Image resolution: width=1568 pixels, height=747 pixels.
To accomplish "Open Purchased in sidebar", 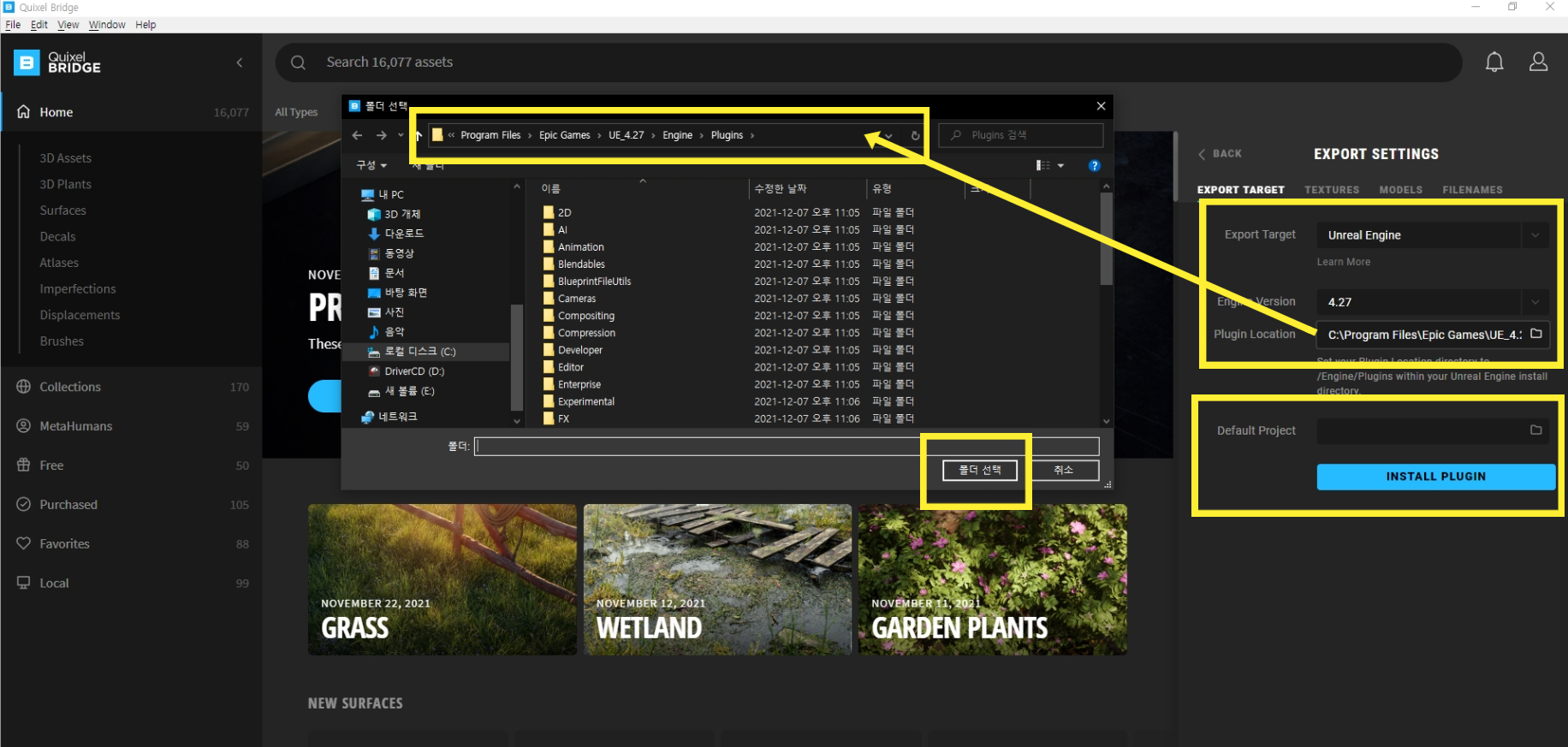I will click(x=132, y=505).
